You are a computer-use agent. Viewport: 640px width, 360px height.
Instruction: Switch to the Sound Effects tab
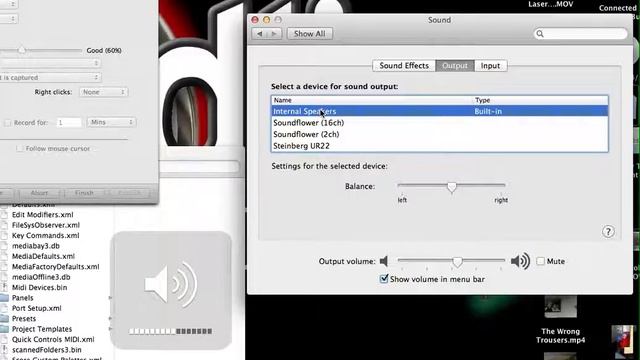click(404, 66)
